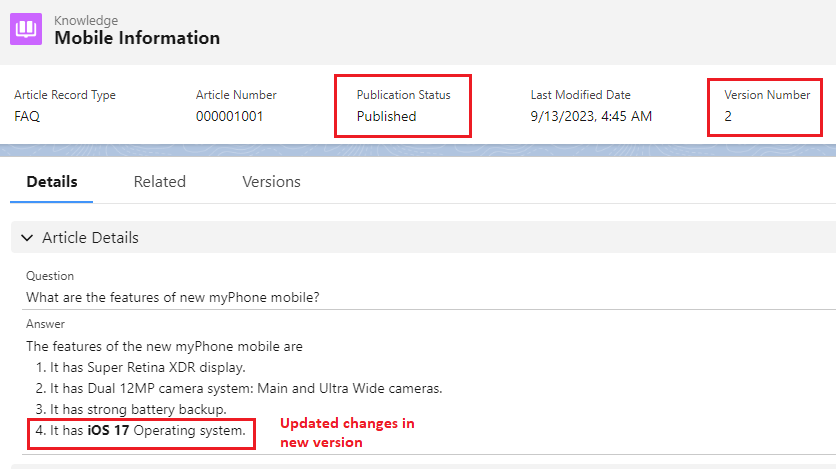This screenshot has width=836, height=469.
Task: Click the red 'Updated changes in new version' note
Action: coord(346,432)
